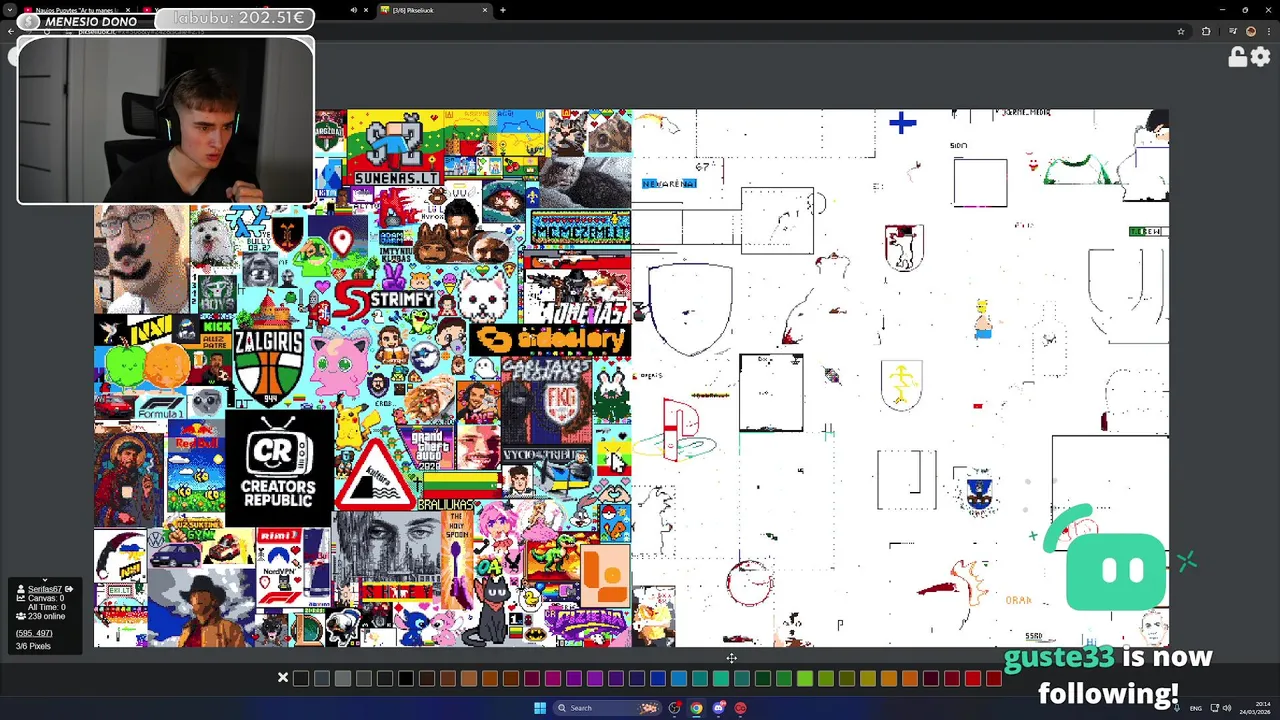Click the ENG language indicator
The width and height of the screenshot is (1280, 720).
coord(1195,708)
